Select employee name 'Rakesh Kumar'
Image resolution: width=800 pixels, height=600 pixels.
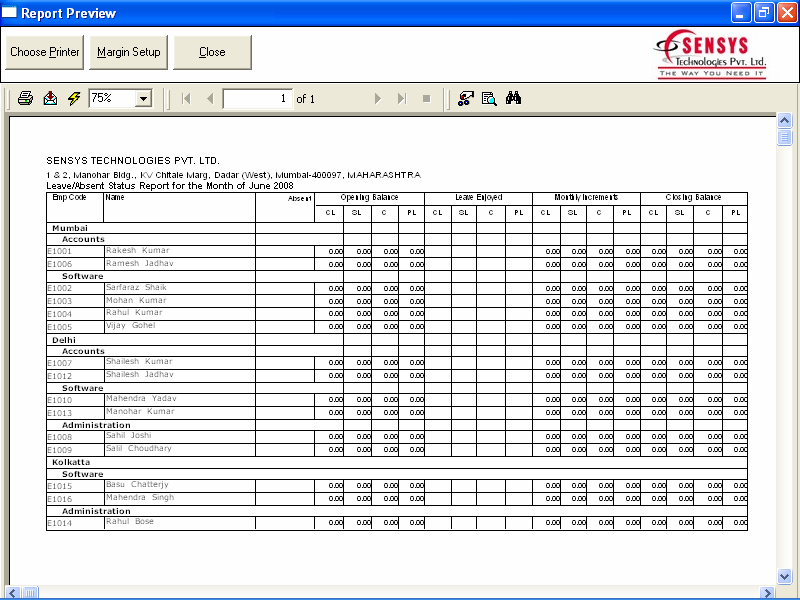tap(137, 251)
